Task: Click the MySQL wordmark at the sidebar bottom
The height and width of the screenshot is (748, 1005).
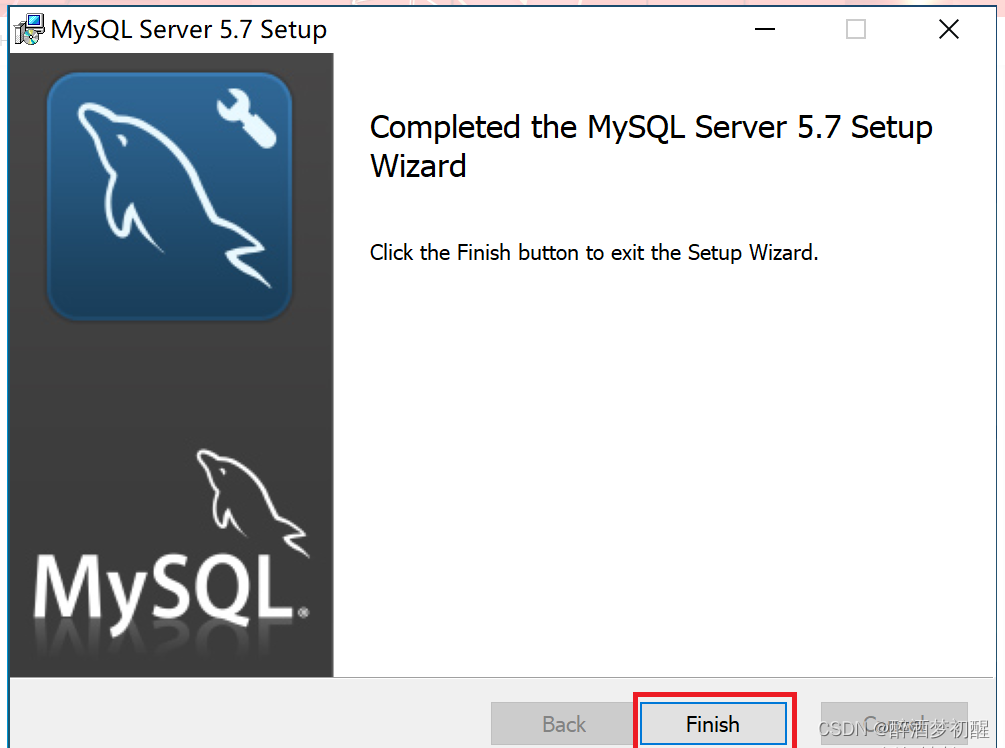Action: click(160, 585)
